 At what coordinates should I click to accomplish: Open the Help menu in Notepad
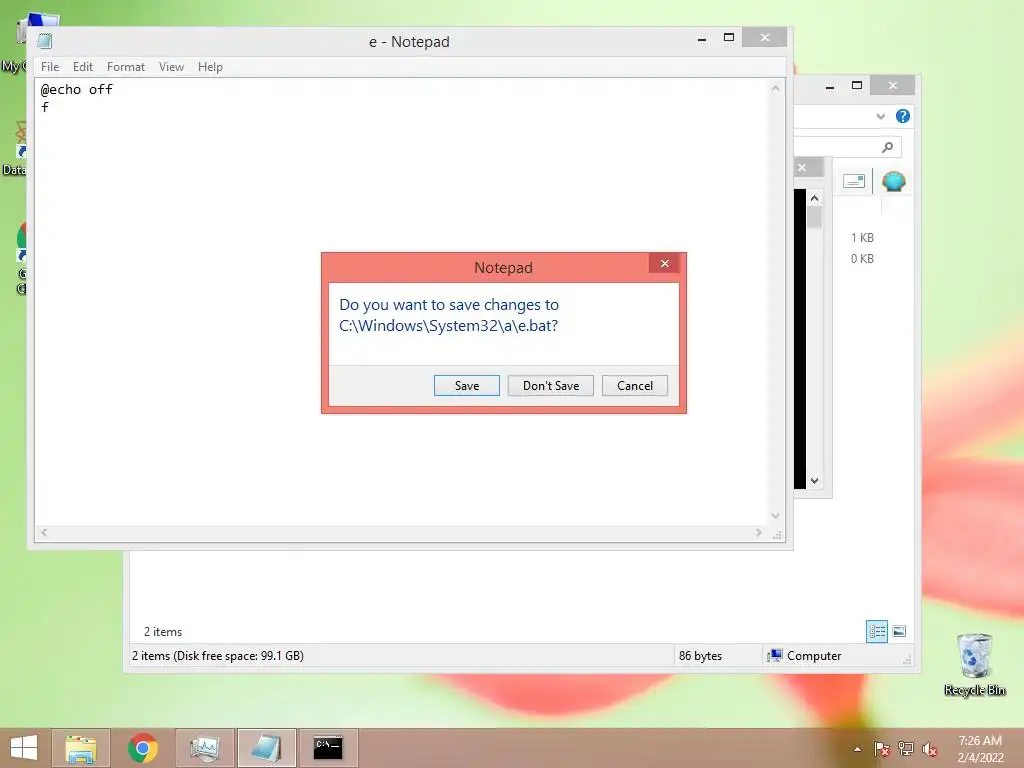[x=210, y=67]
